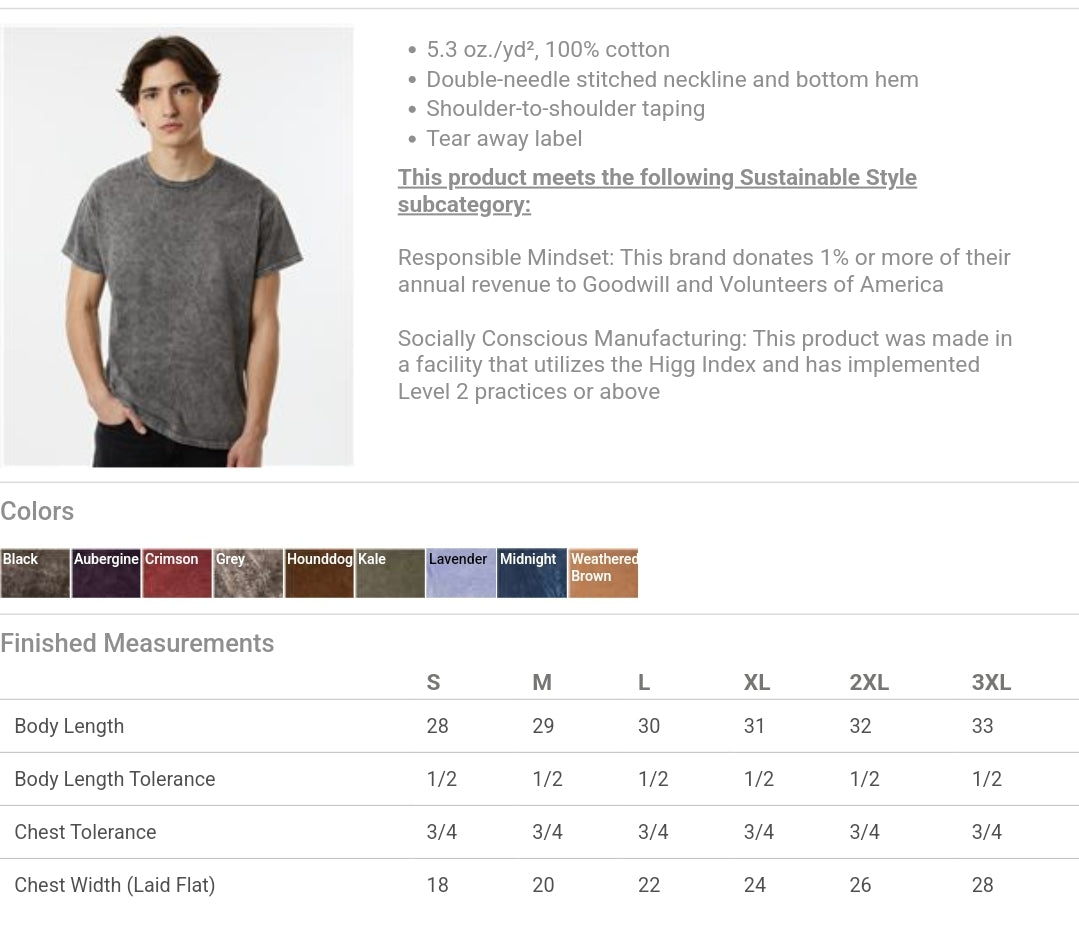1079x929 pixels.
Task: Pick the Kale color swatch
Action: point(390,573)
